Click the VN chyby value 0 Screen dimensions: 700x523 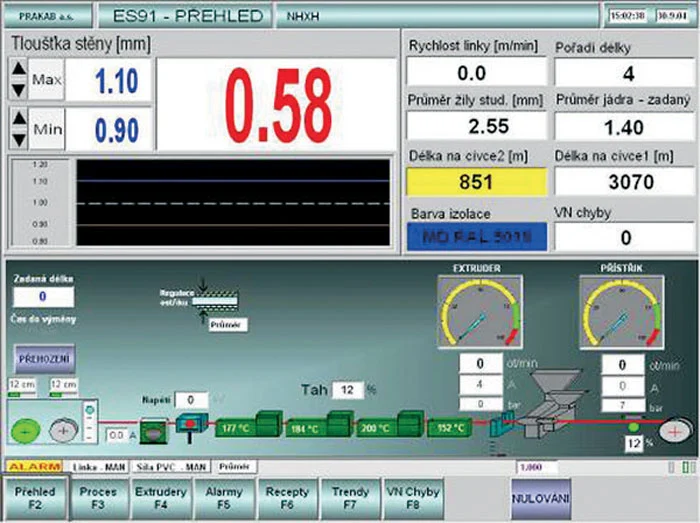click(x=624, y=237)
